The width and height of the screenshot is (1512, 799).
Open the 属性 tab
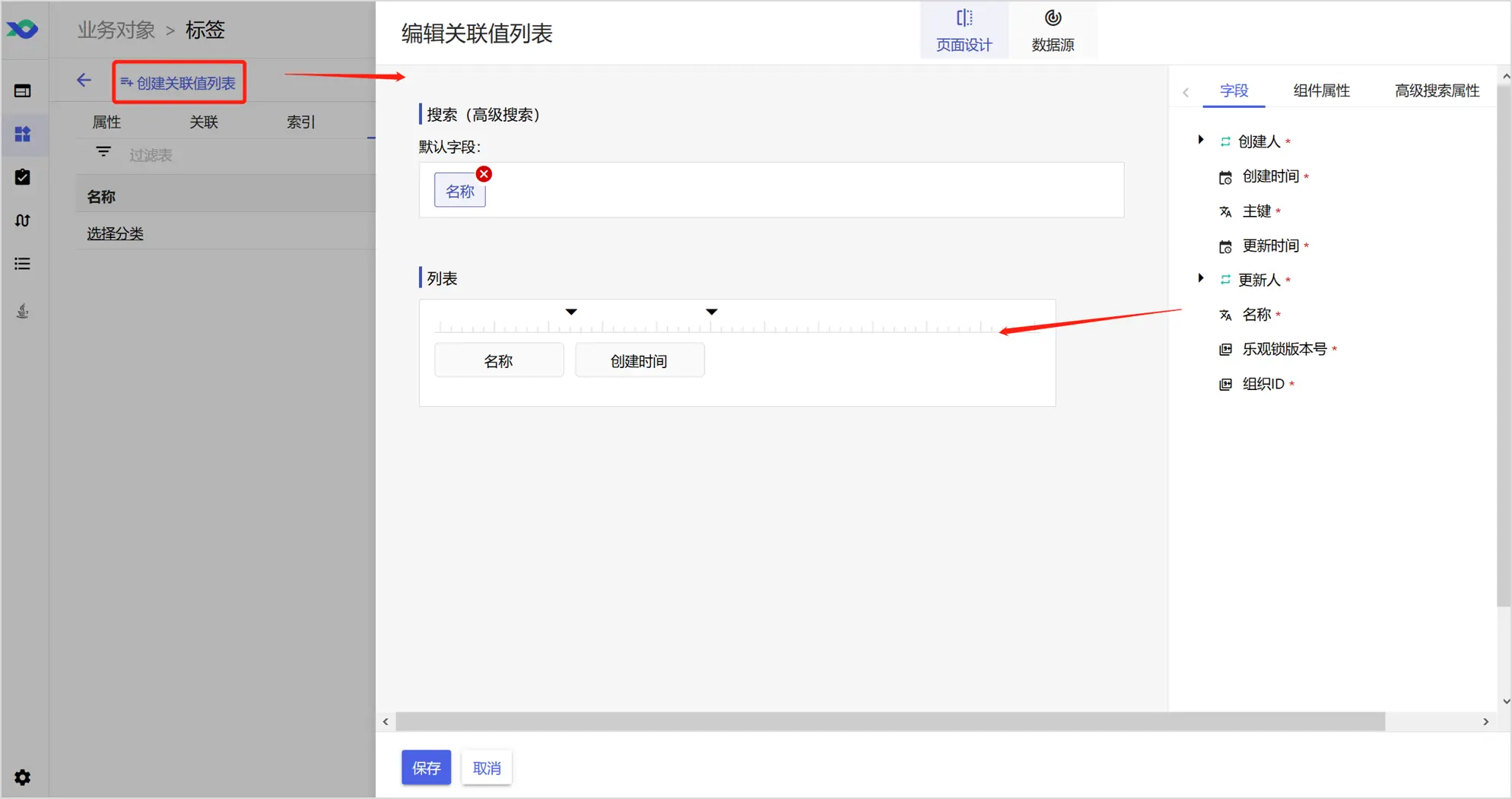(x=106, y=122)
